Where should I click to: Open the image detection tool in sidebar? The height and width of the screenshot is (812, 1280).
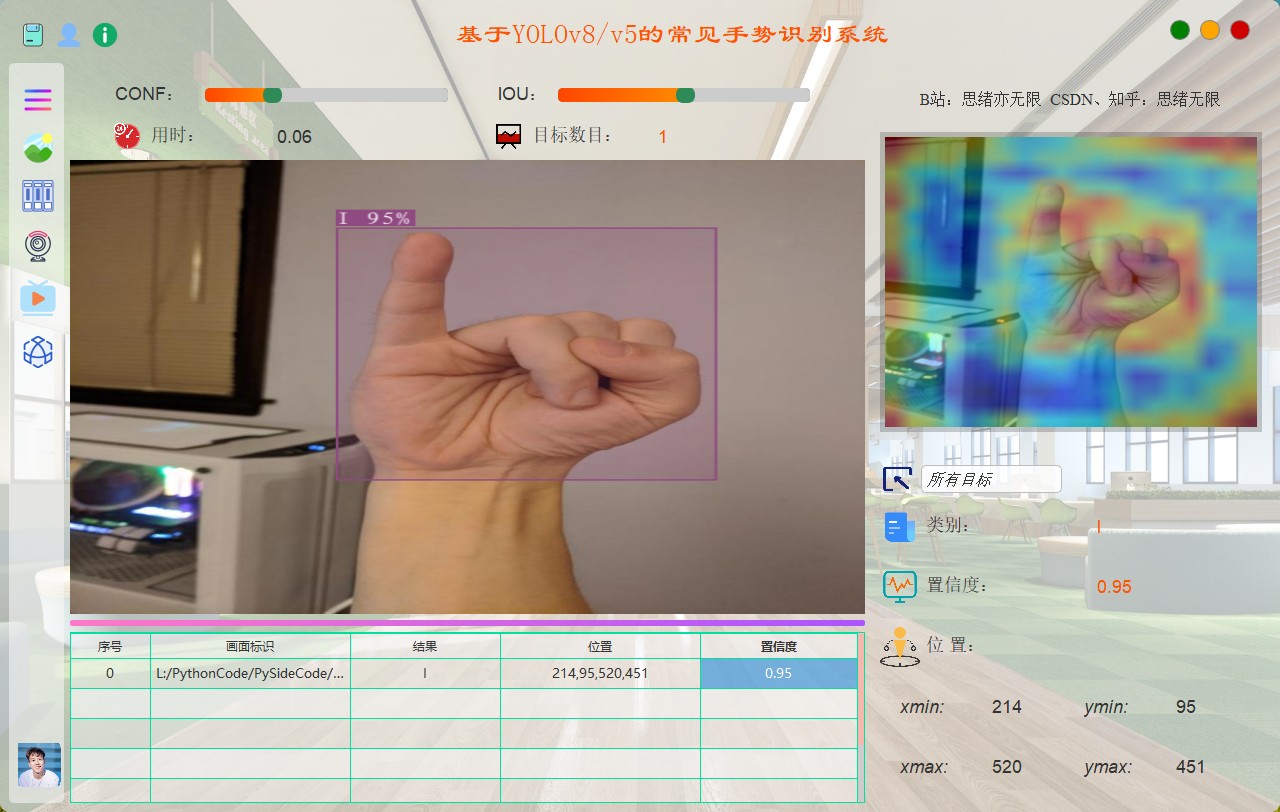click(38, 147)
